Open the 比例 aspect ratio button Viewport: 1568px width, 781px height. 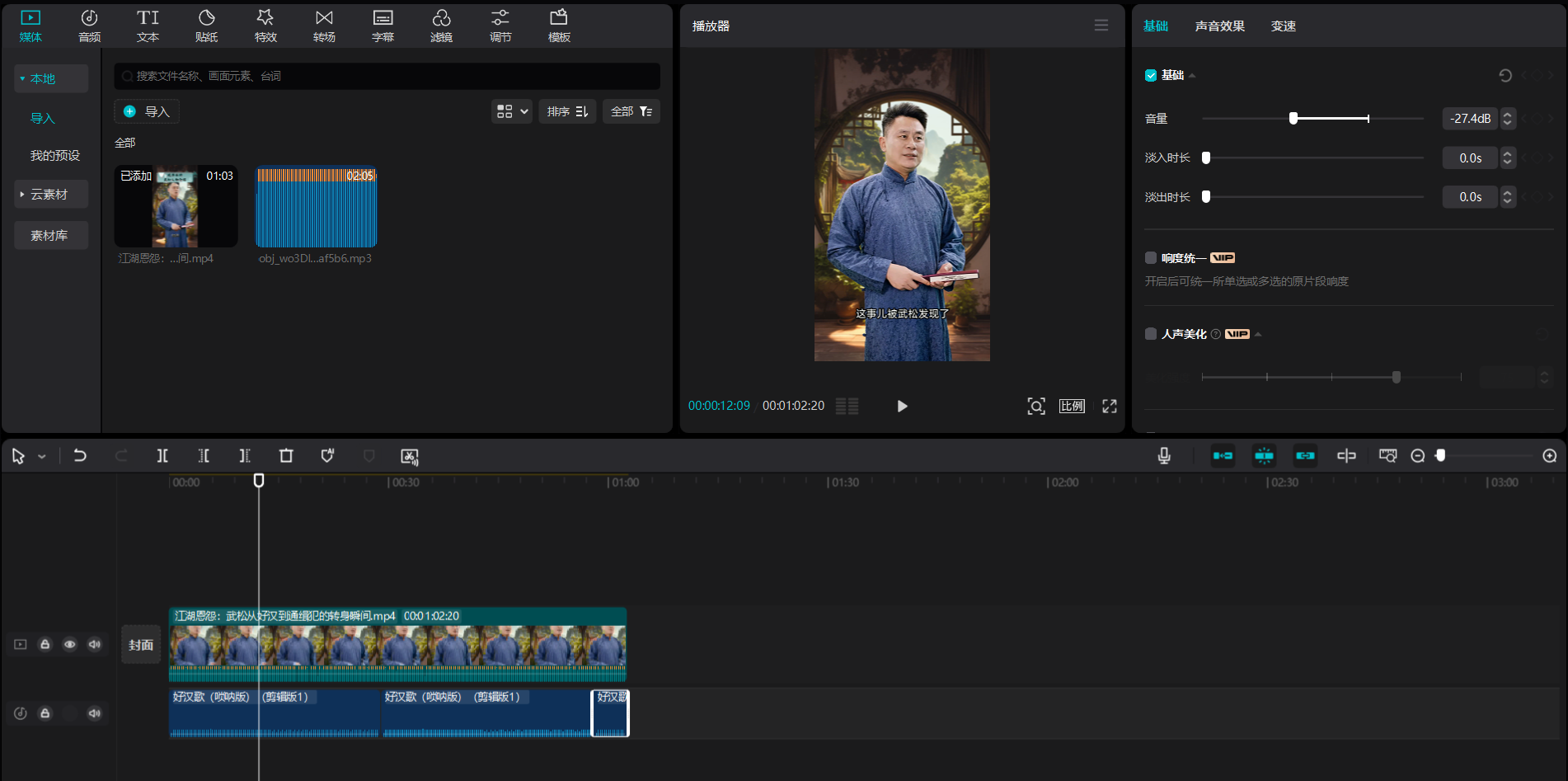[1072, 406]
